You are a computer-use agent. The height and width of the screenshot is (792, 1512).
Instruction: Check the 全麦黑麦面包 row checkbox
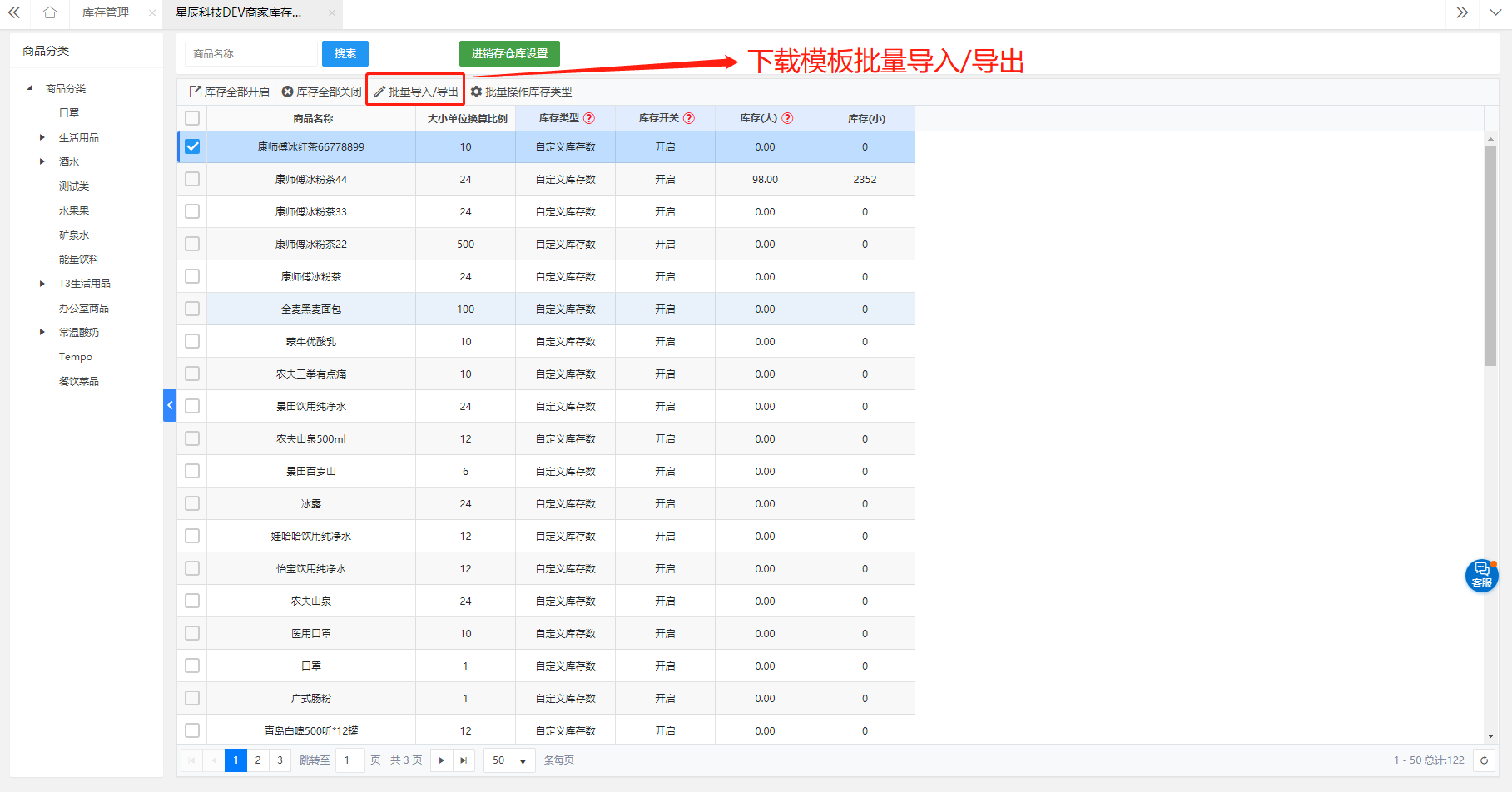pyautogui.click(x=192, y=309)
